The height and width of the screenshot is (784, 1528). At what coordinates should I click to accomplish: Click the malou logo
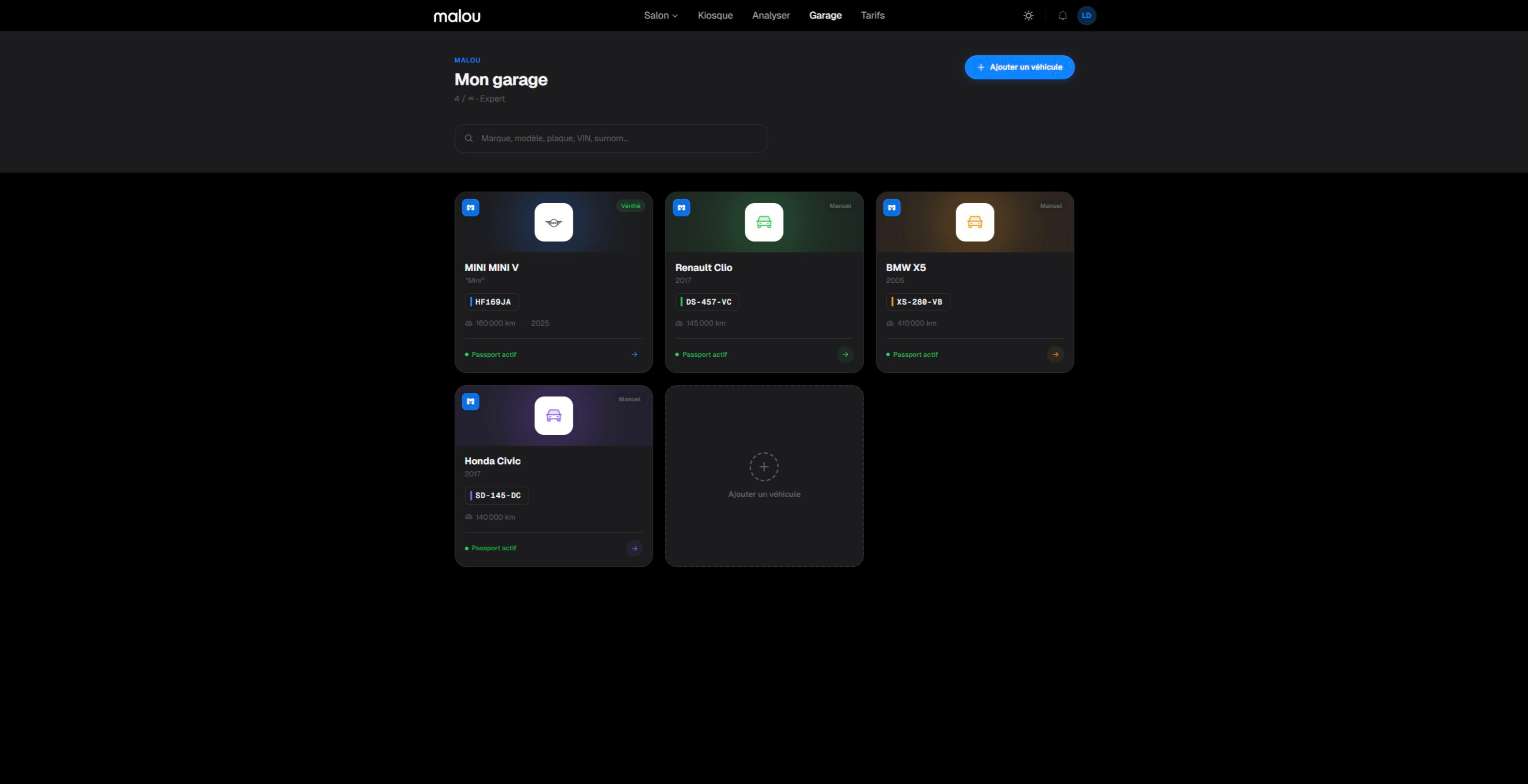coord(457,16)
